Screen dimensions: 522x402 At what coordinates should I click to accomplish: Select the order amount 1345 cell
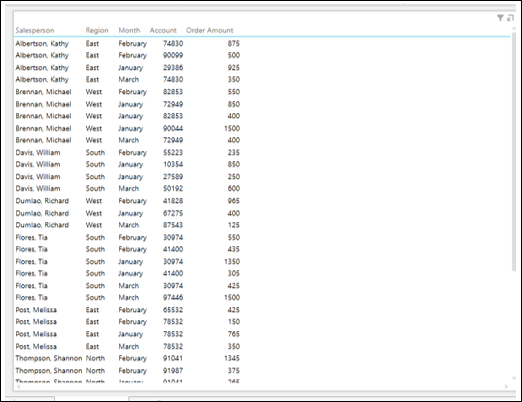click(x=232, y=358)
